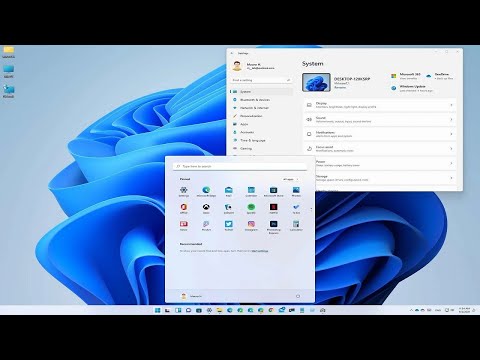This screenshot has width=480, height=360.
Task: Click the Start menu search box
Action: 240,166
